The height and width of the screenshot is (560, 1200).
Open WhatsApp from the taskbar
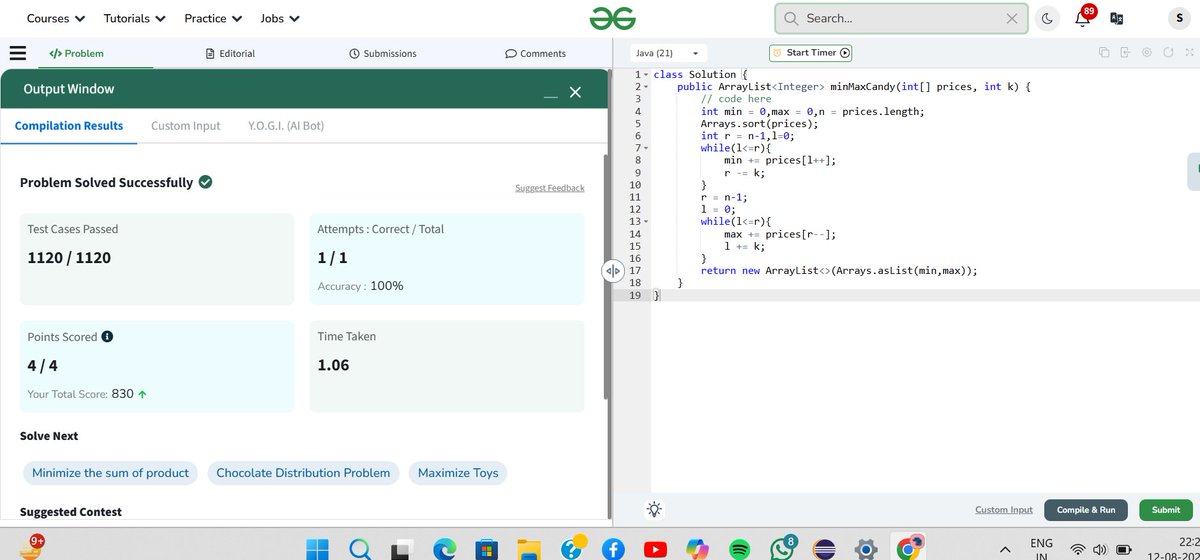(x=782, y=548)
